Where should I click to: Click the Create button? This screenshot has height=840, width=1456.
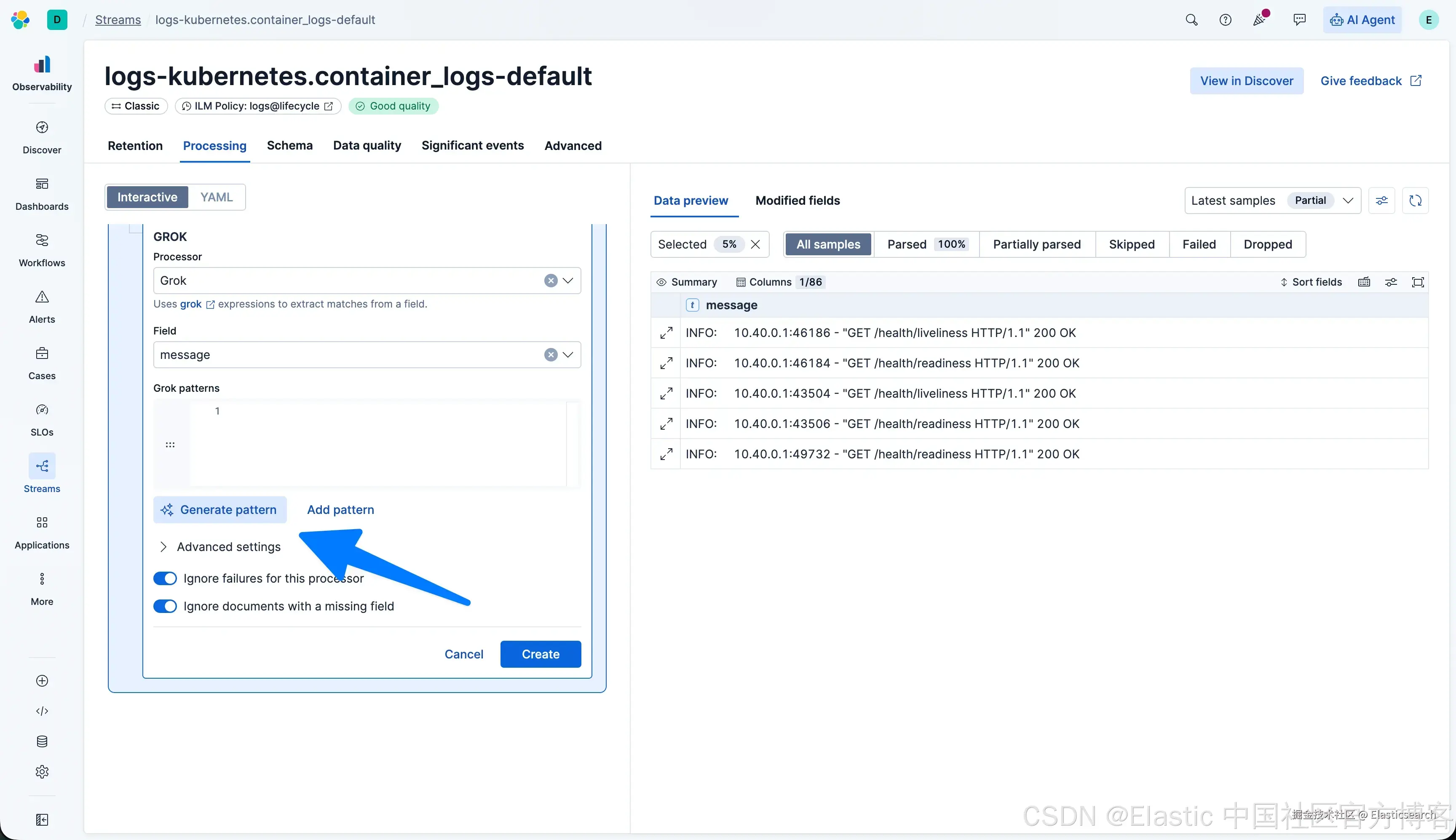pyautogui.click(x=540, y=654)
